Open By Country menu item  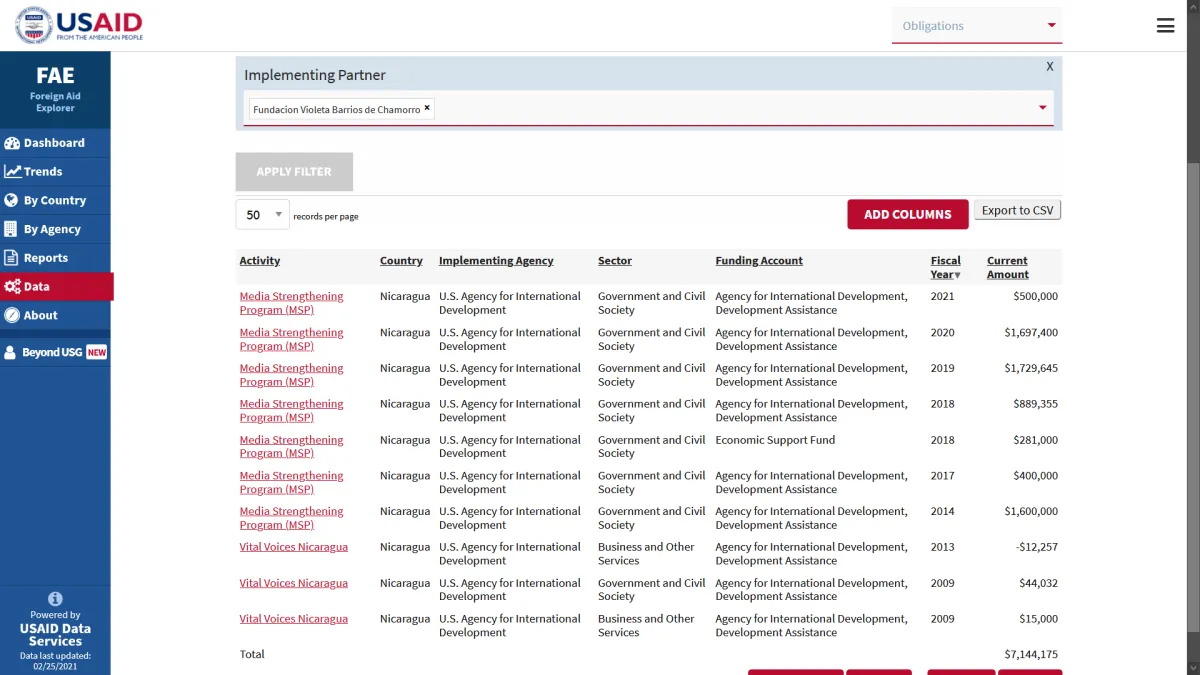click(55, 200)
